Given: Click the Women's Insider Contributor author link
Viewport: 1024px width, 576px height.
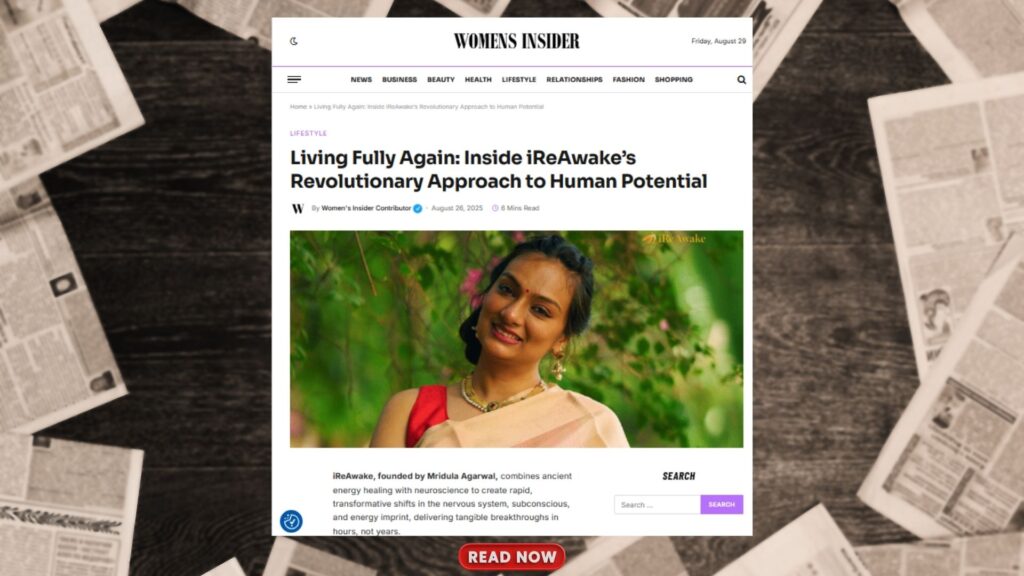Looking at the screenshot, I should pos(366,208).
